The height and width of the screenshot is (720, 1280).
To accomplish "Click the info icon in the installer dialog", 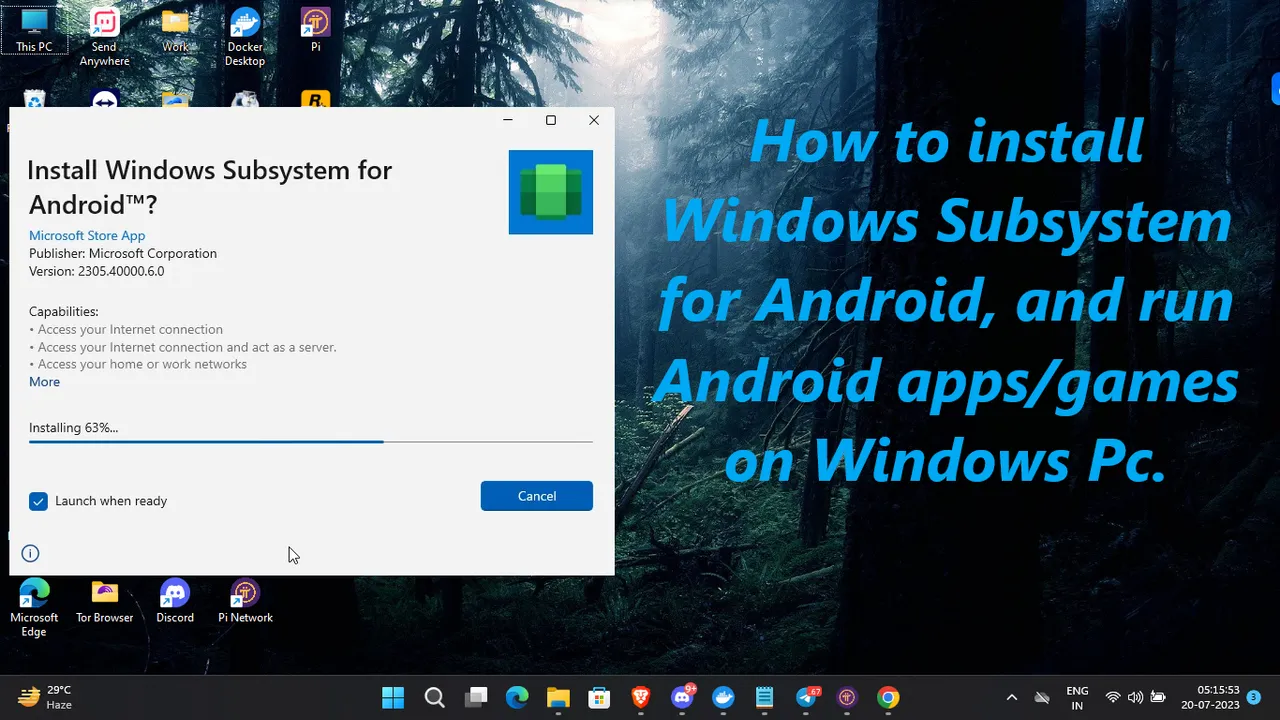I will tap(30, 553).
